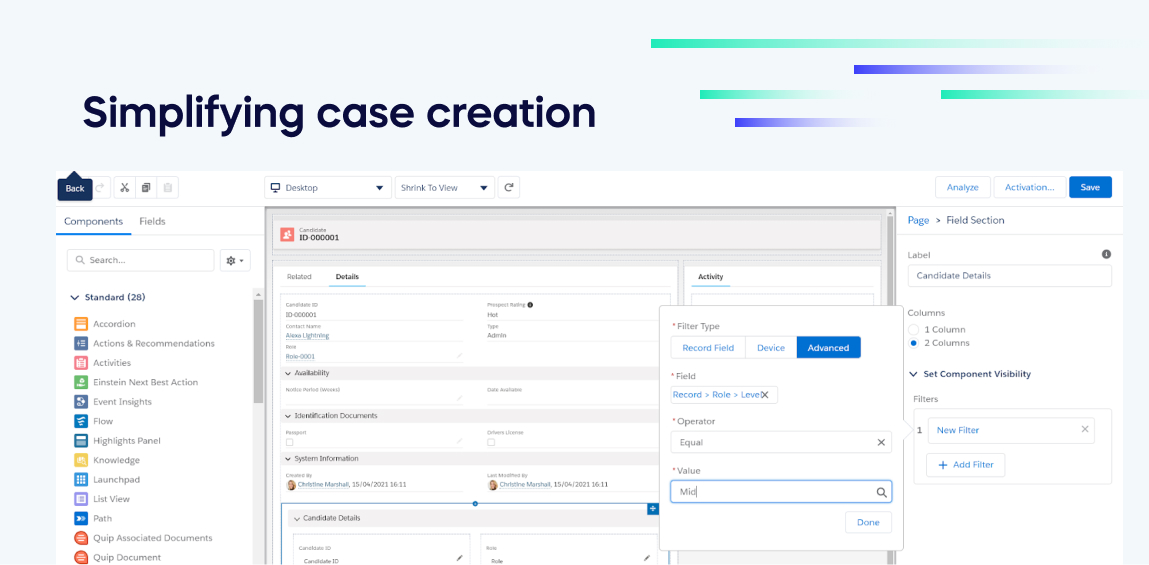This screenshot has width=1149, height=565.
Task: Select the Knowledge component icon
Action: click(x=81, y=460)
